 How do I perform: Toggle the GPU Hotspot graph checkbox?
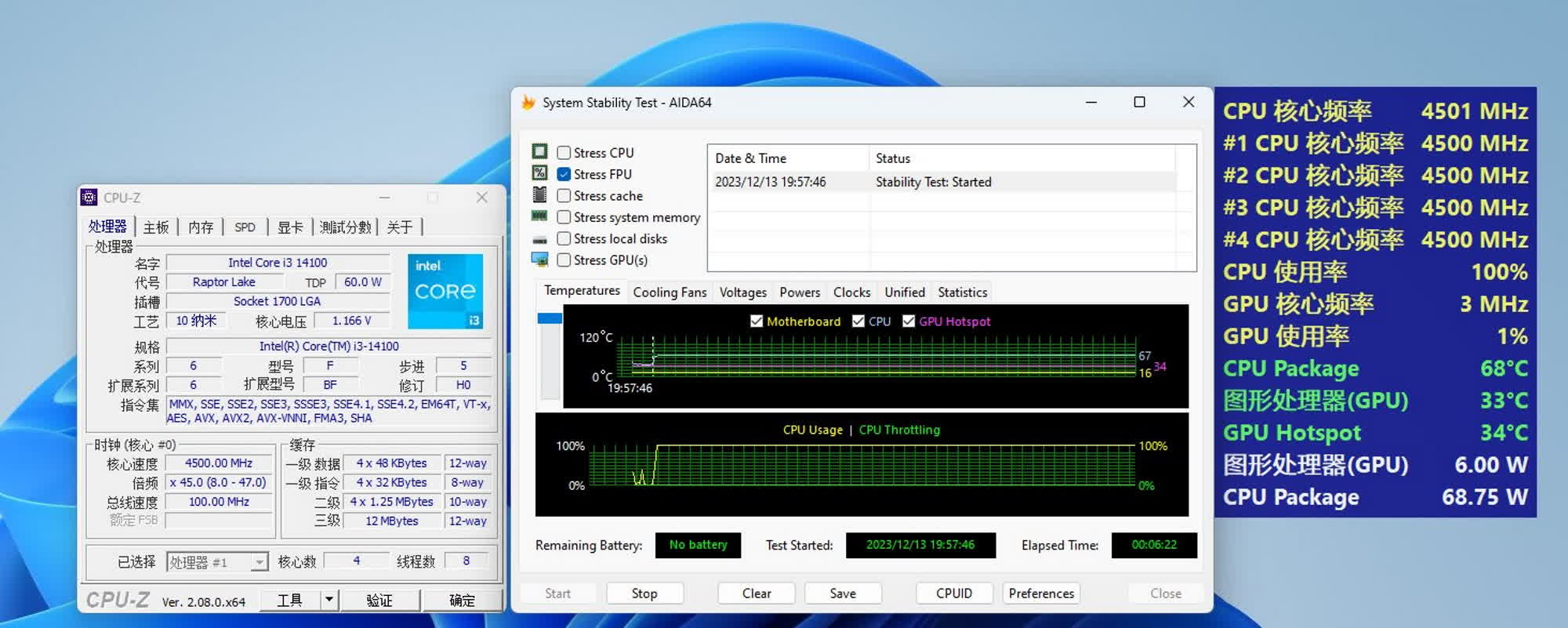pos(909,321)
